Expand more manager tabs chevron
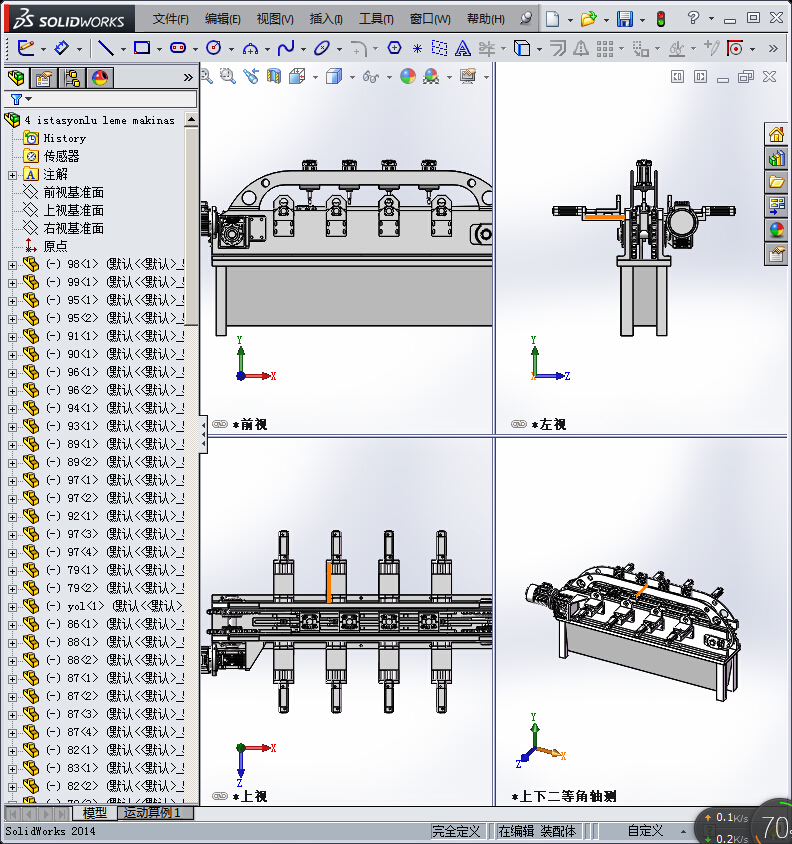The height and width of the screenshot is (844, 792). [x=188, y=78]
